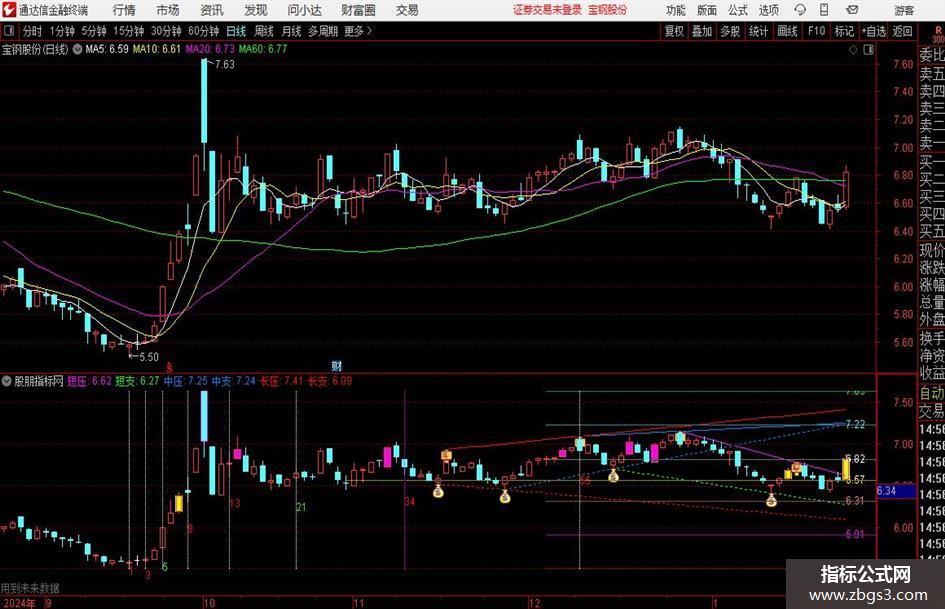Click 用到未来数据 notice text

(x=30, y=588)
